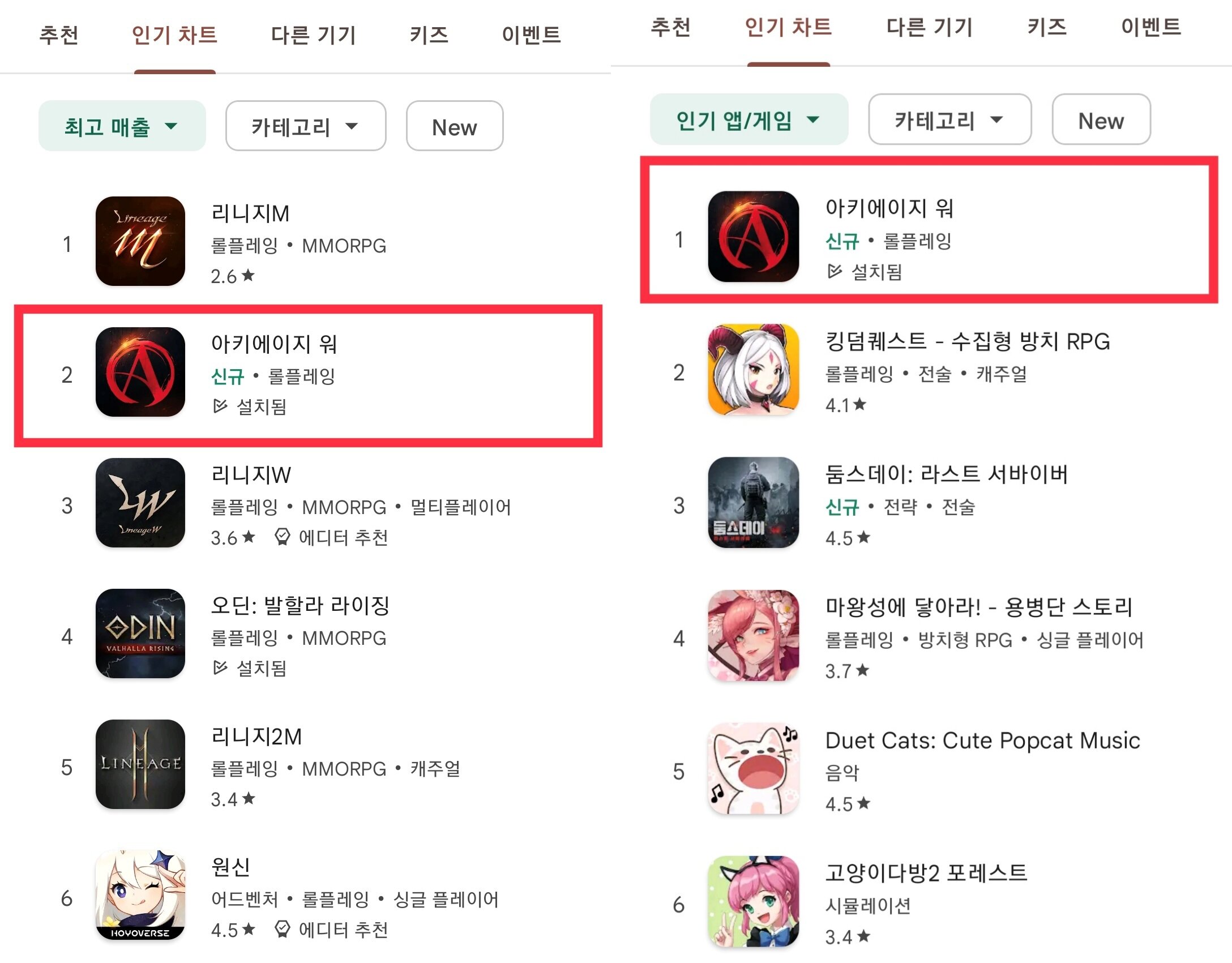The width and height of the screenshot is (1232, 963).
Task: Tap the 오딘: 발할라 라이징 icon
Action: point(140,634)
